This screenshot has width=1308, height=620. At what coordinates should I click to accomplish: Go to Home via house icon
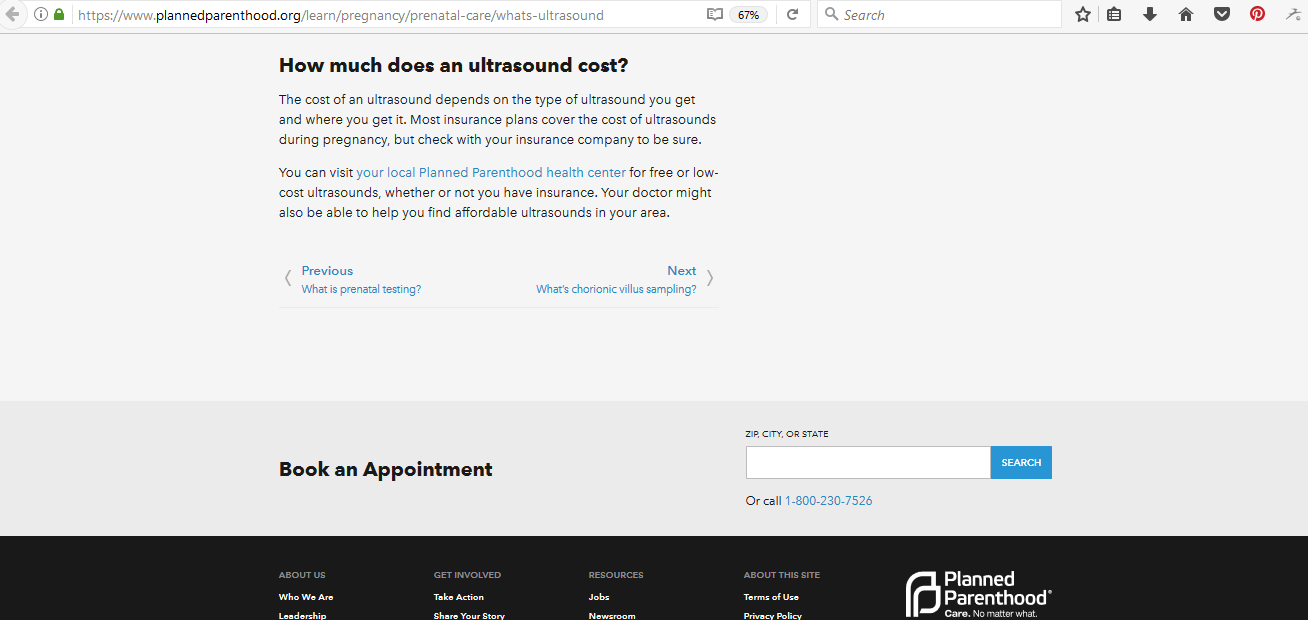(1186, 14)
